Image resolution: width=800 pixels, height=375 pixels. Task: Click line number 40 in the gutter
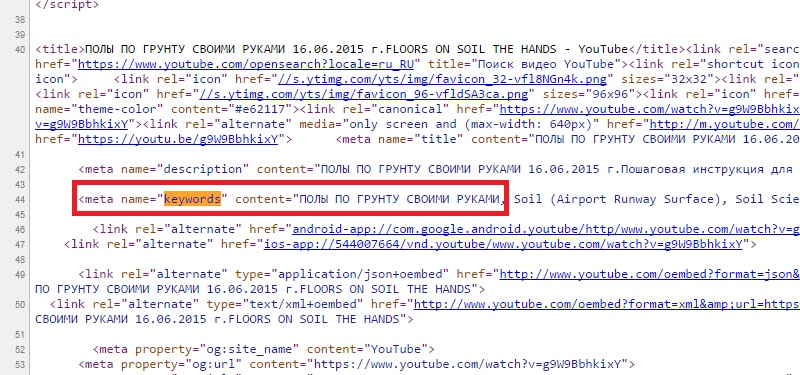(20, 49)
